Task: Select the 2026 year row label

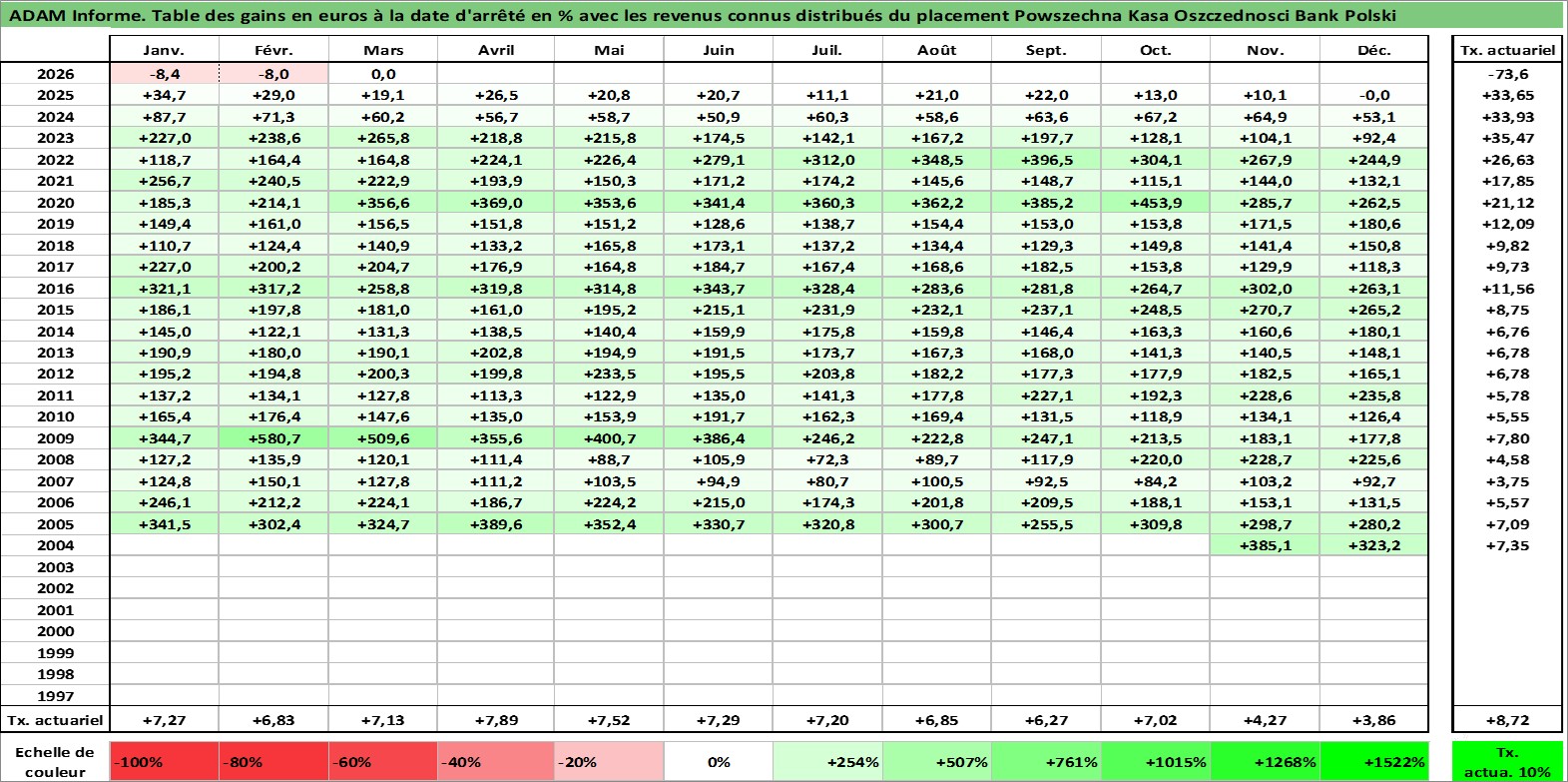Action: (x=55, y=74)
